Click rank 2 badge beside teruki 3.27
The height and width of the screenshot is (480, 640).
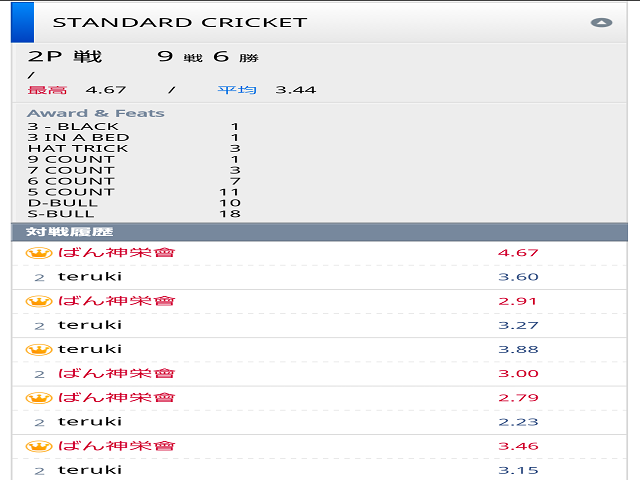click(x=39, y=325)
